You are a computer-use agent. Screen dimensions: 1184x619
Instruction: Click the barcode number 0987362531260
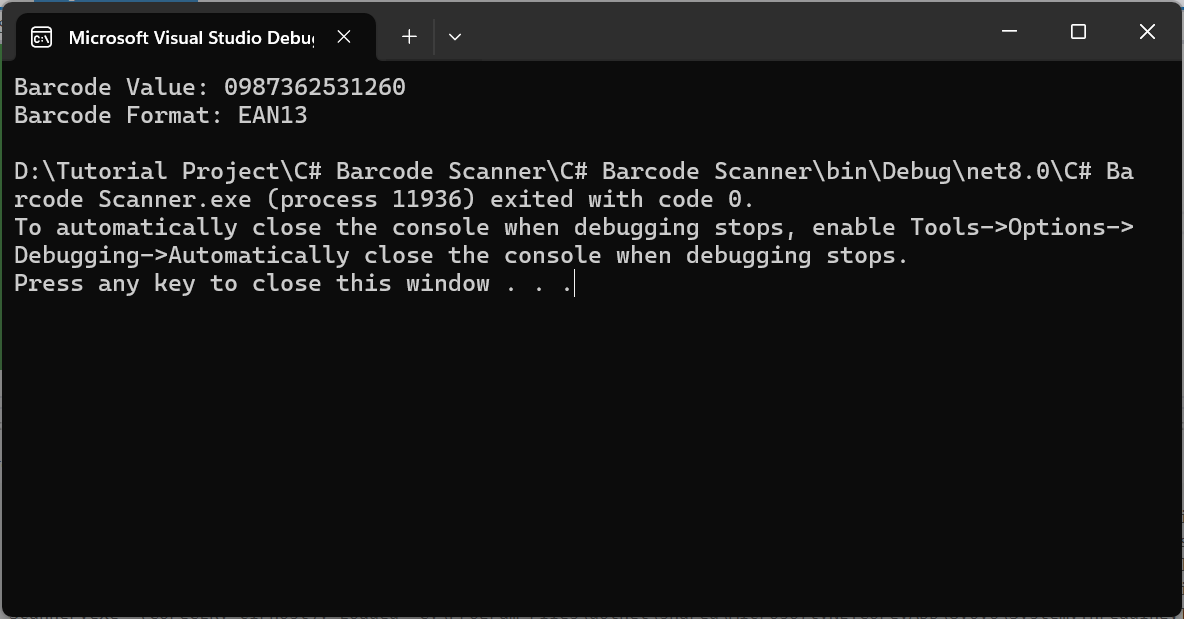(315, 87)
